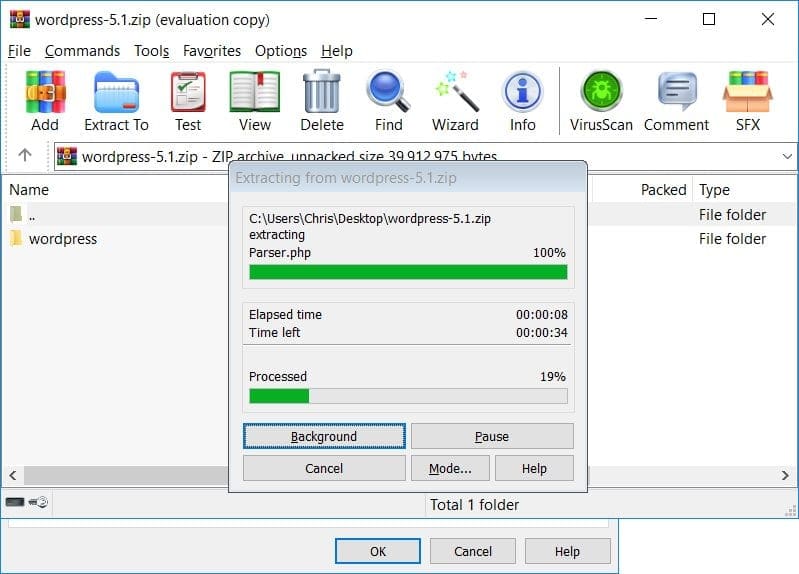
Task: Open the Info toolbar icon
Action: (522, 92)
